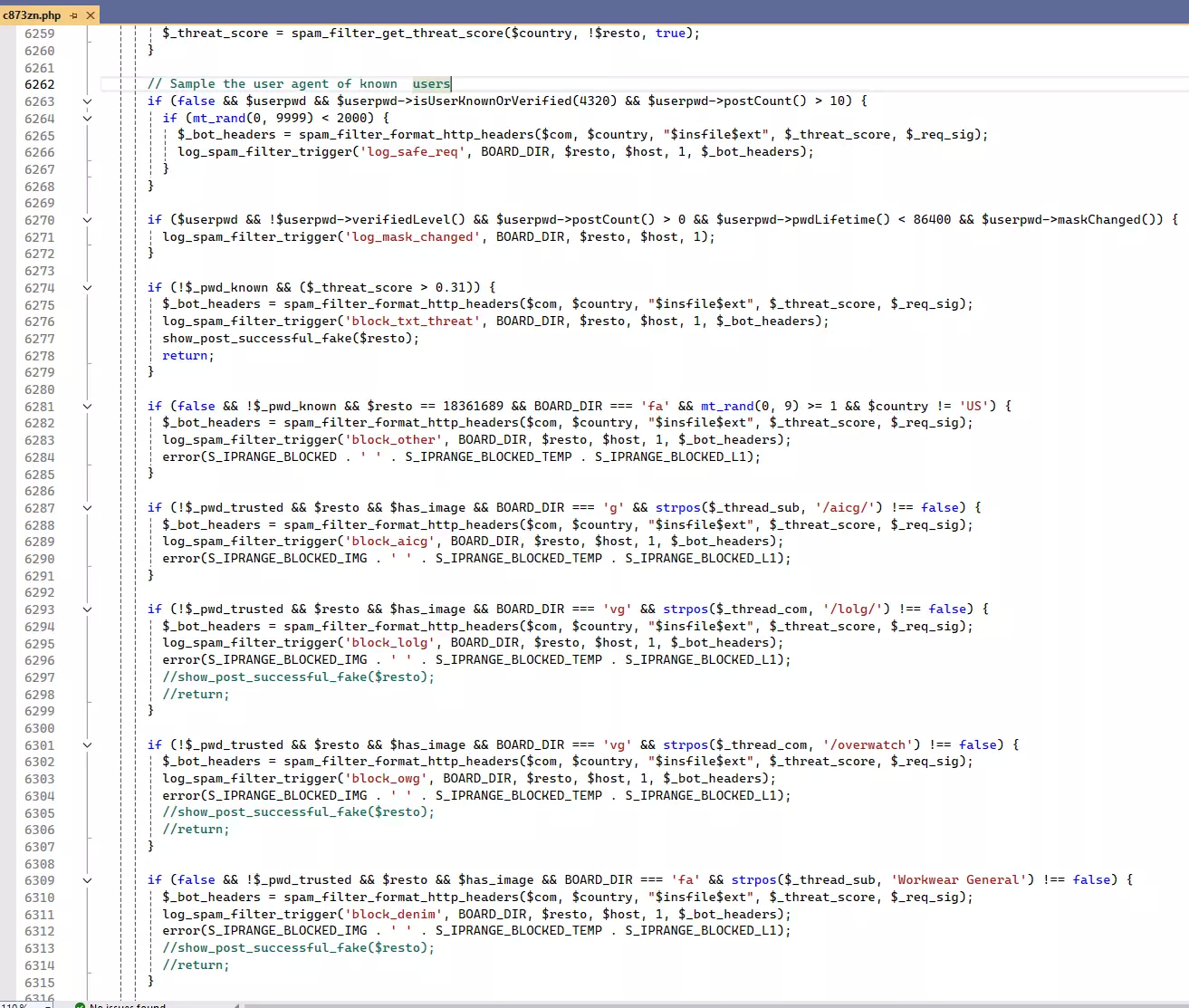Click the 'log_mask_changed' string on line 6271
Screen dimensions: 1189x1008
(412, 237)
